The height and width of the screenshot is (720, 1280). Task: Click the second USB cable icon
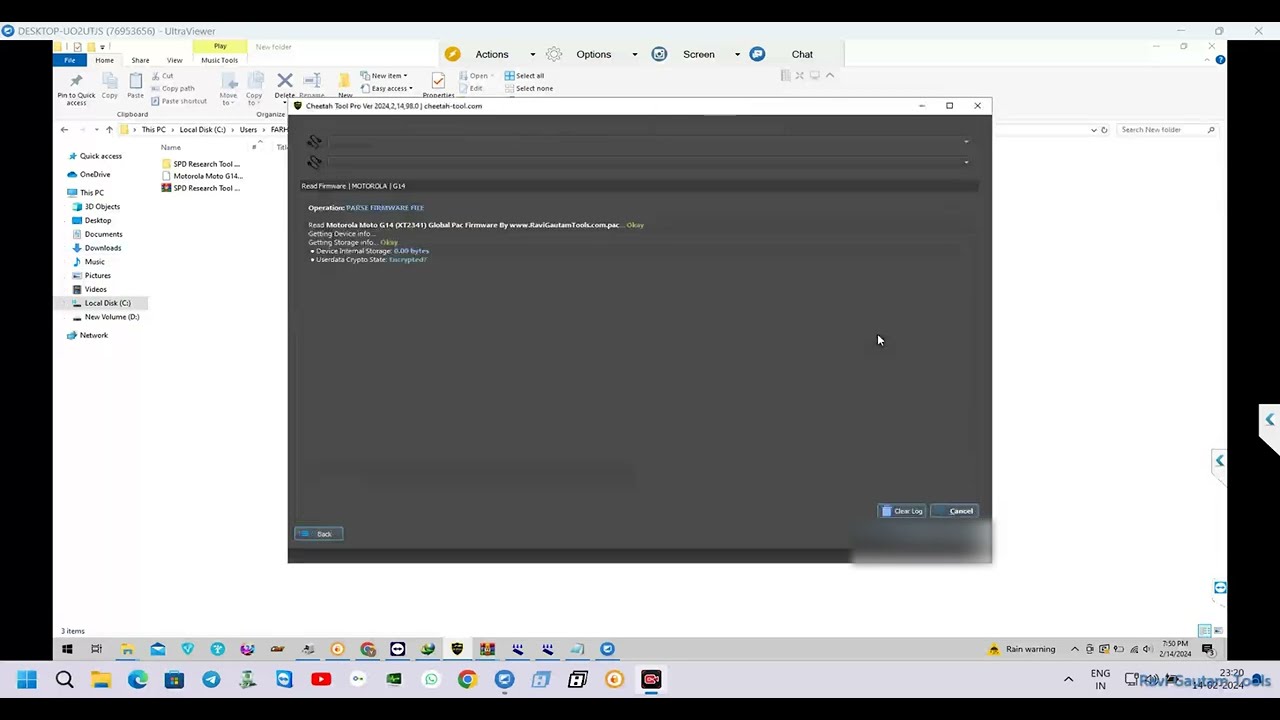[315, 162]
